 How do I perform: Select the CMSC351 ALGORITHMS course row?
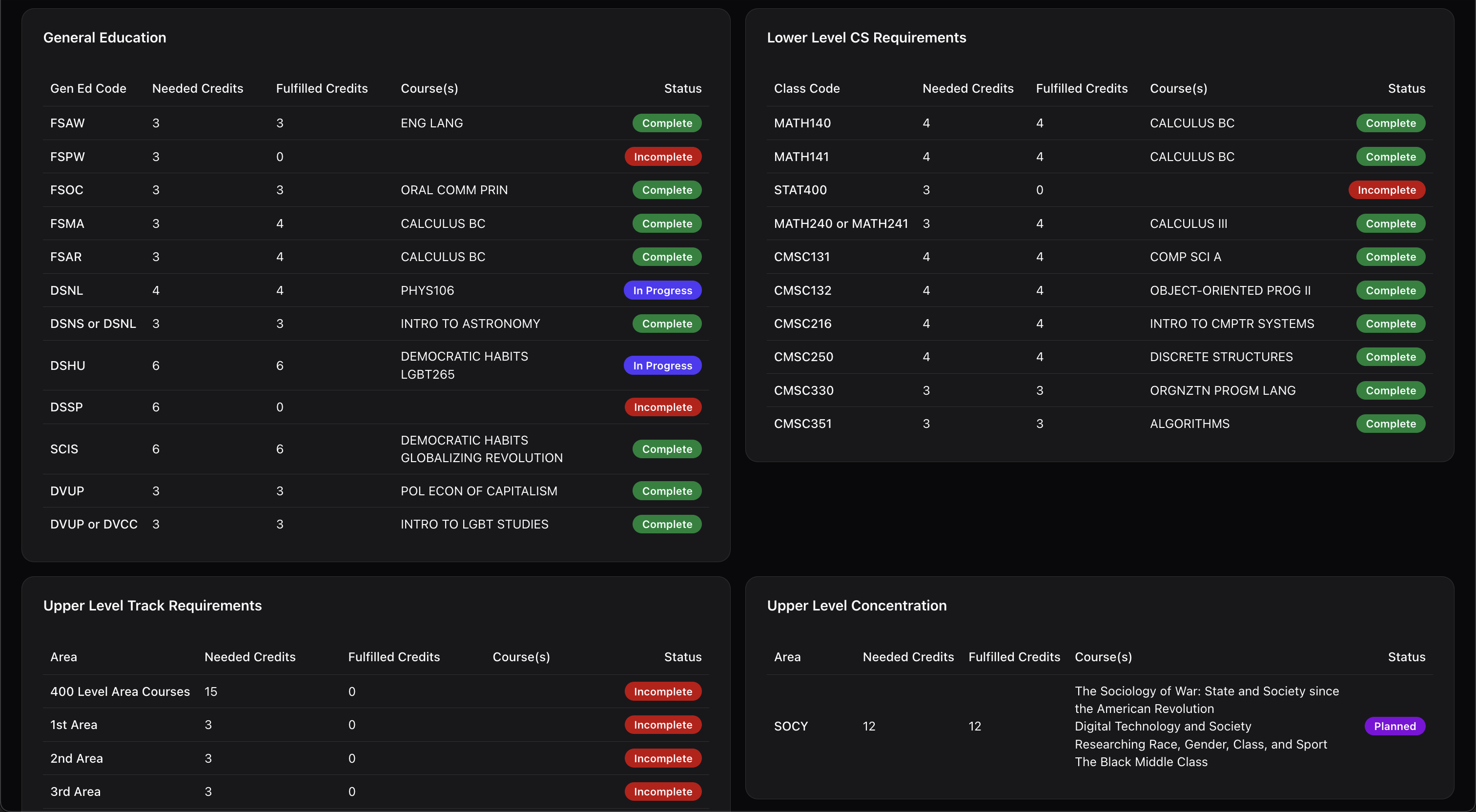(x=1189, y=424)
